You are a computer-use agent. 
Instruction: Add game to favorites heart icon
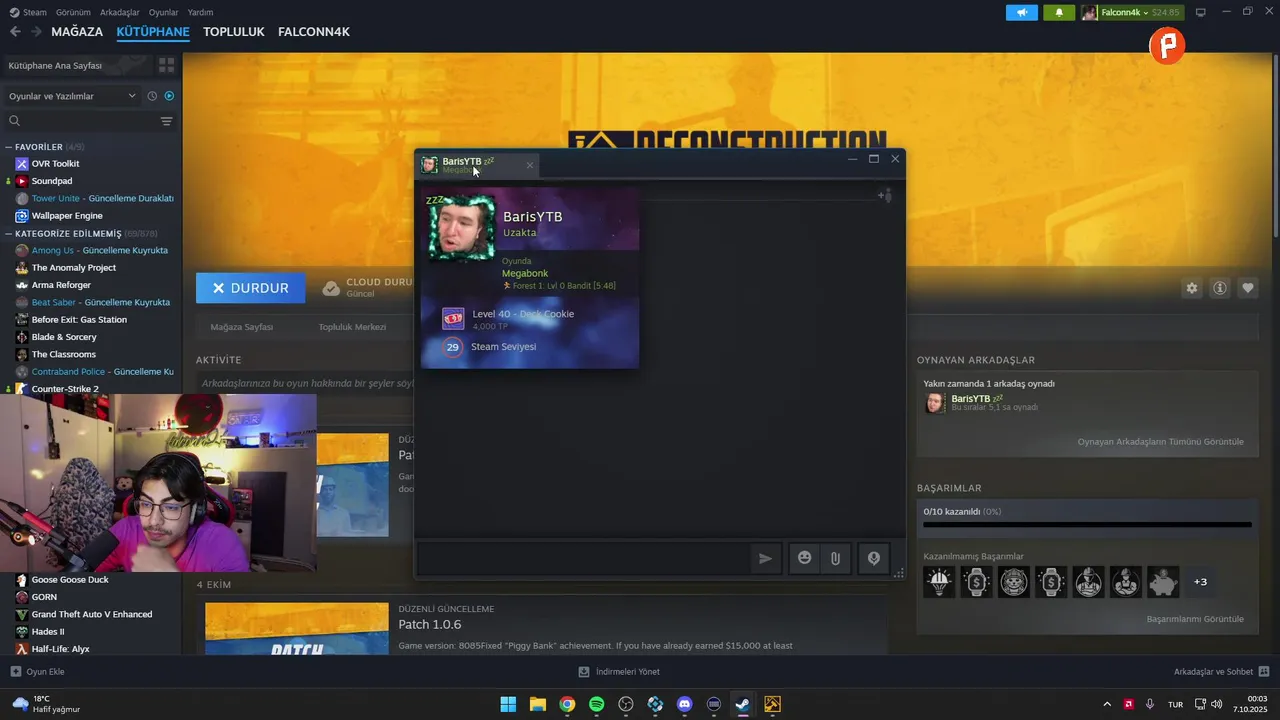click(x=1248, y=288)
